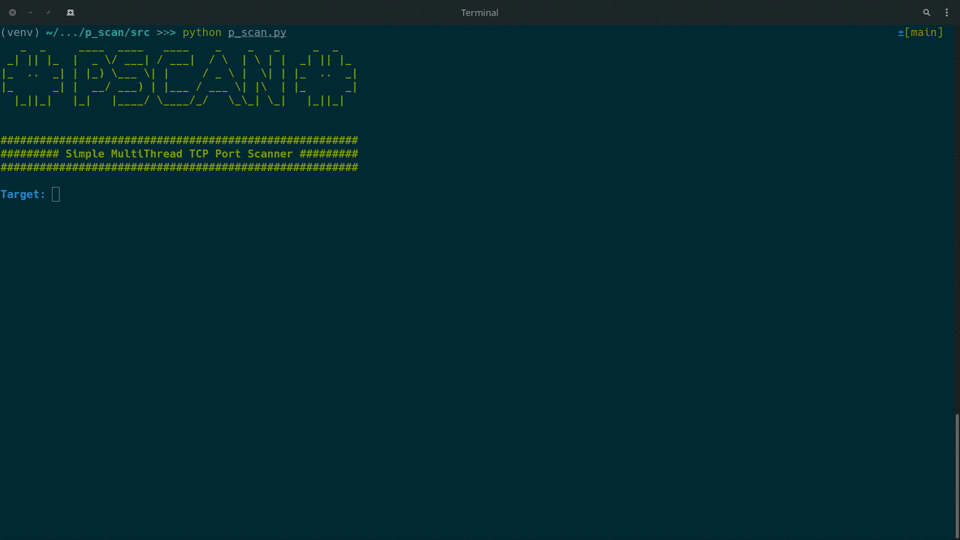Click the 'Terminal' window title
The width and height of the screenshot is (960, 540).
click(x=479, y=12)
